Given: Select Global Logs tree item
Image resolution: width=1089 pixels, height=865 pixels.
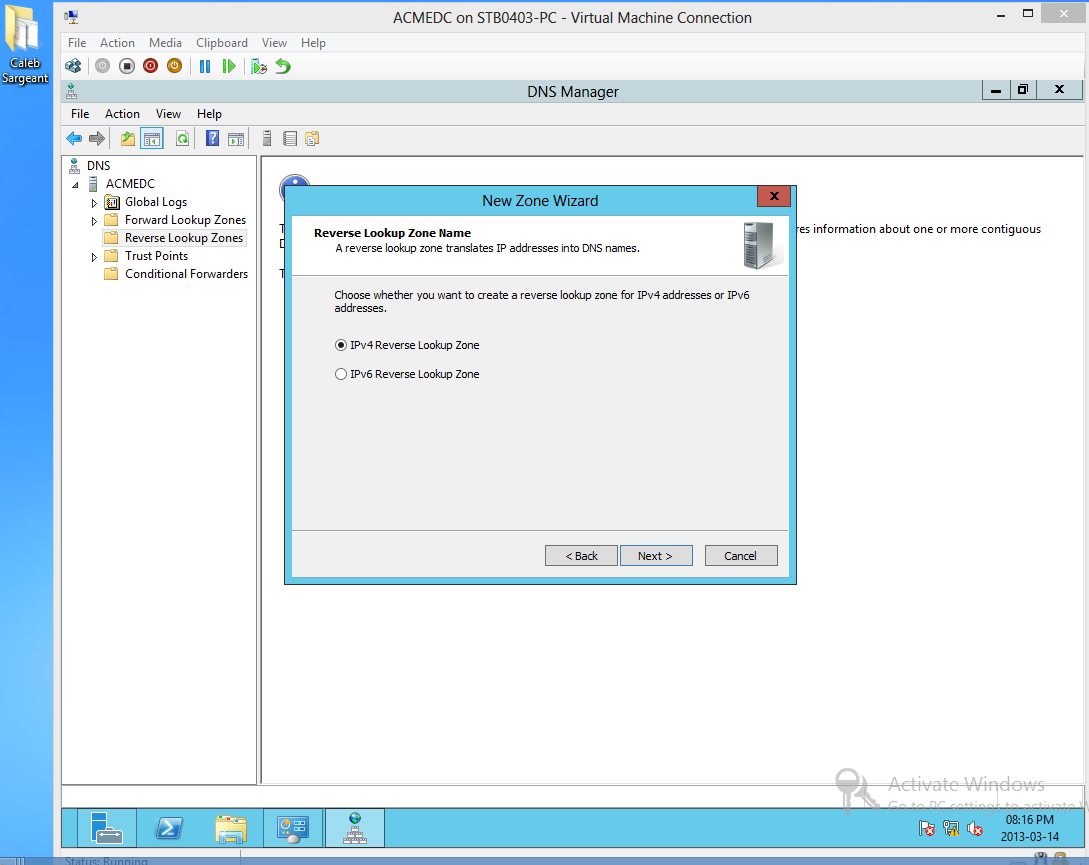Looking at the screenshot, I should [x=156, y=202].
